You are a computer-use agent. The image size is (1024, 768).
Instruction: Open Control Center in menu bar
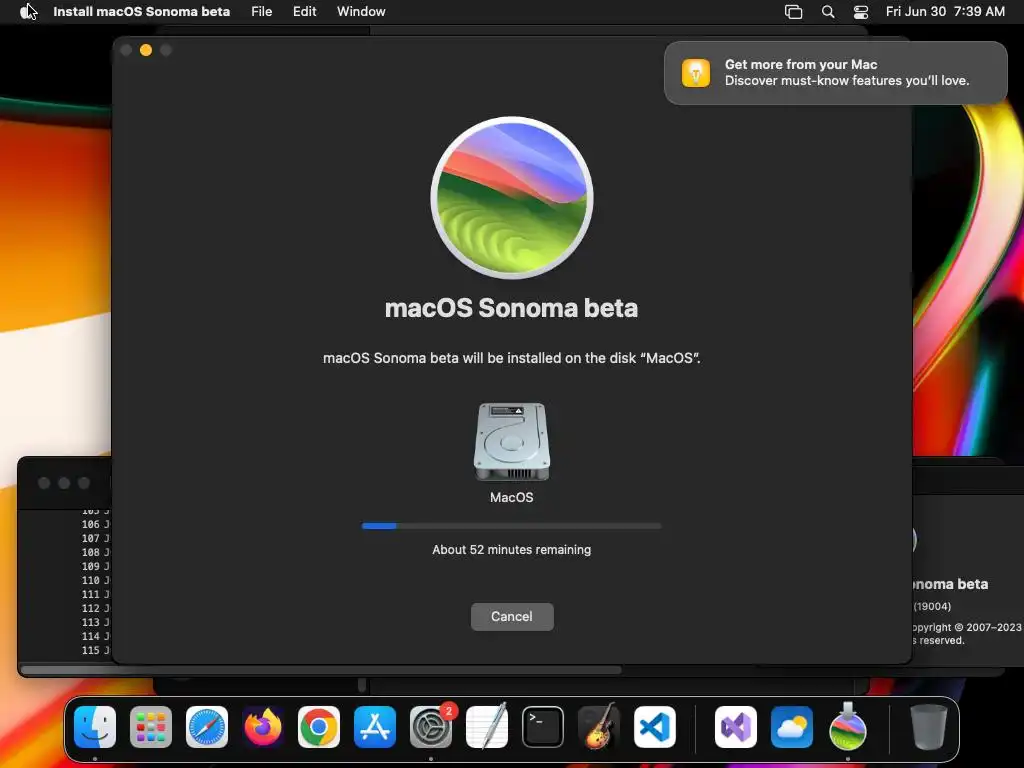(x=861, y=12)
